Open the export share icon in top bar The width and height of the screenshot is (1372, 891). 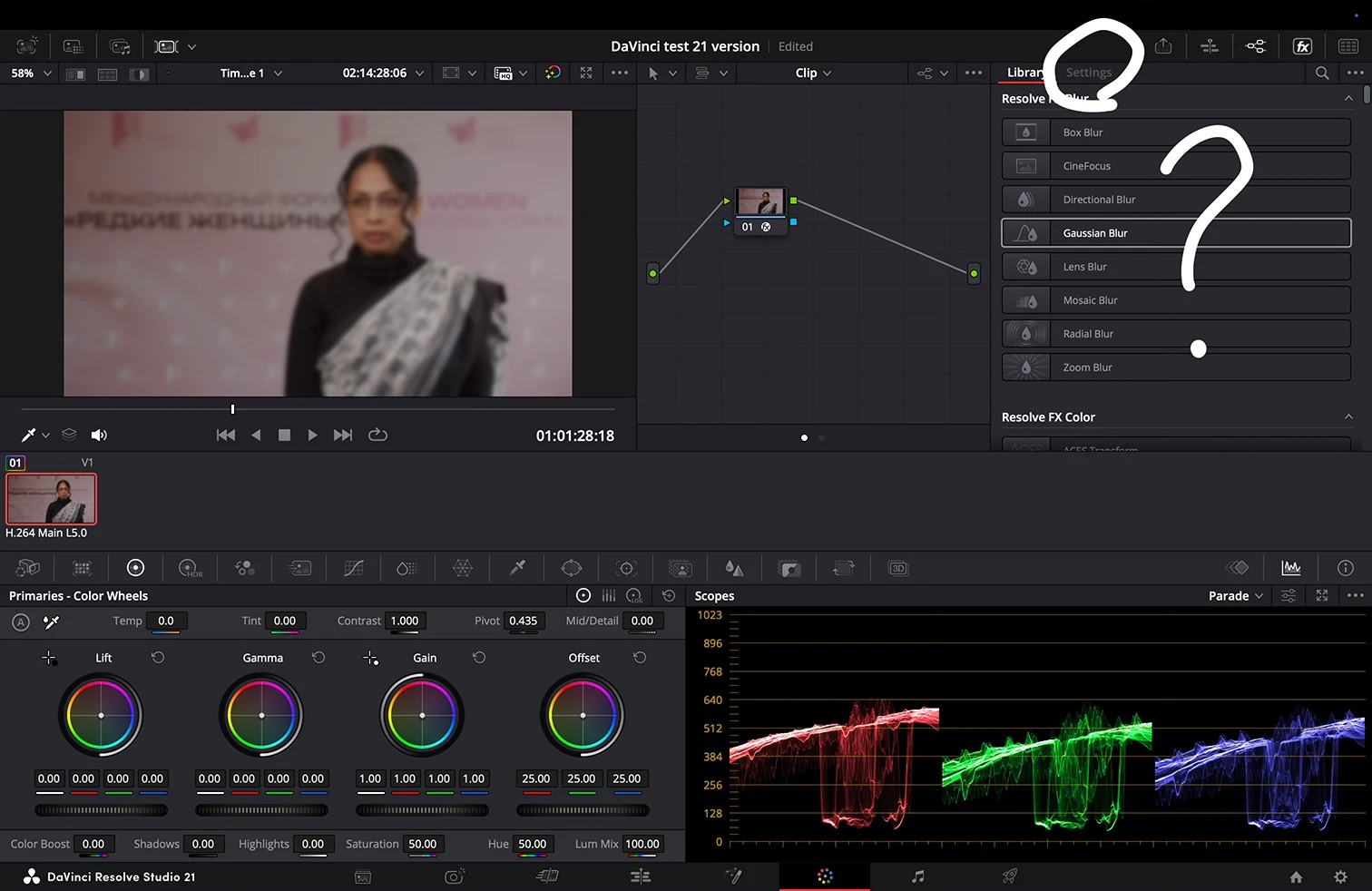(1163, 46)
